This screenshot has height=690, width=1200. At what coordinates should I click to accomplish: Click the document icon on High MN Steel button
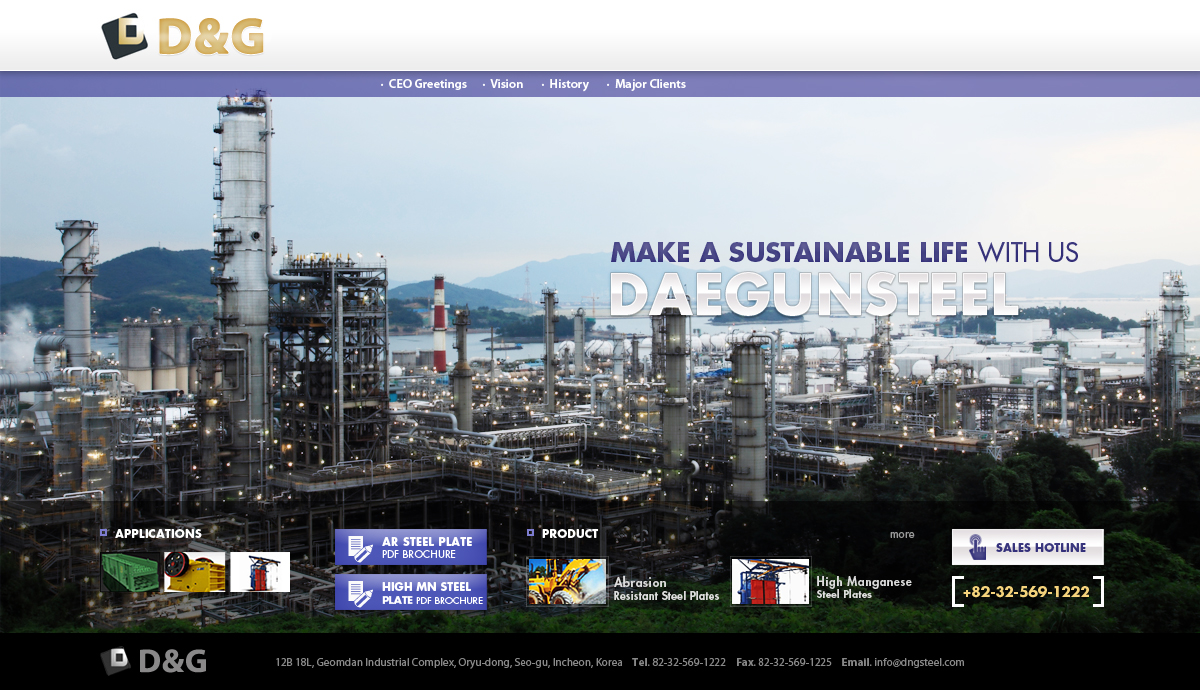click(359, 592)
